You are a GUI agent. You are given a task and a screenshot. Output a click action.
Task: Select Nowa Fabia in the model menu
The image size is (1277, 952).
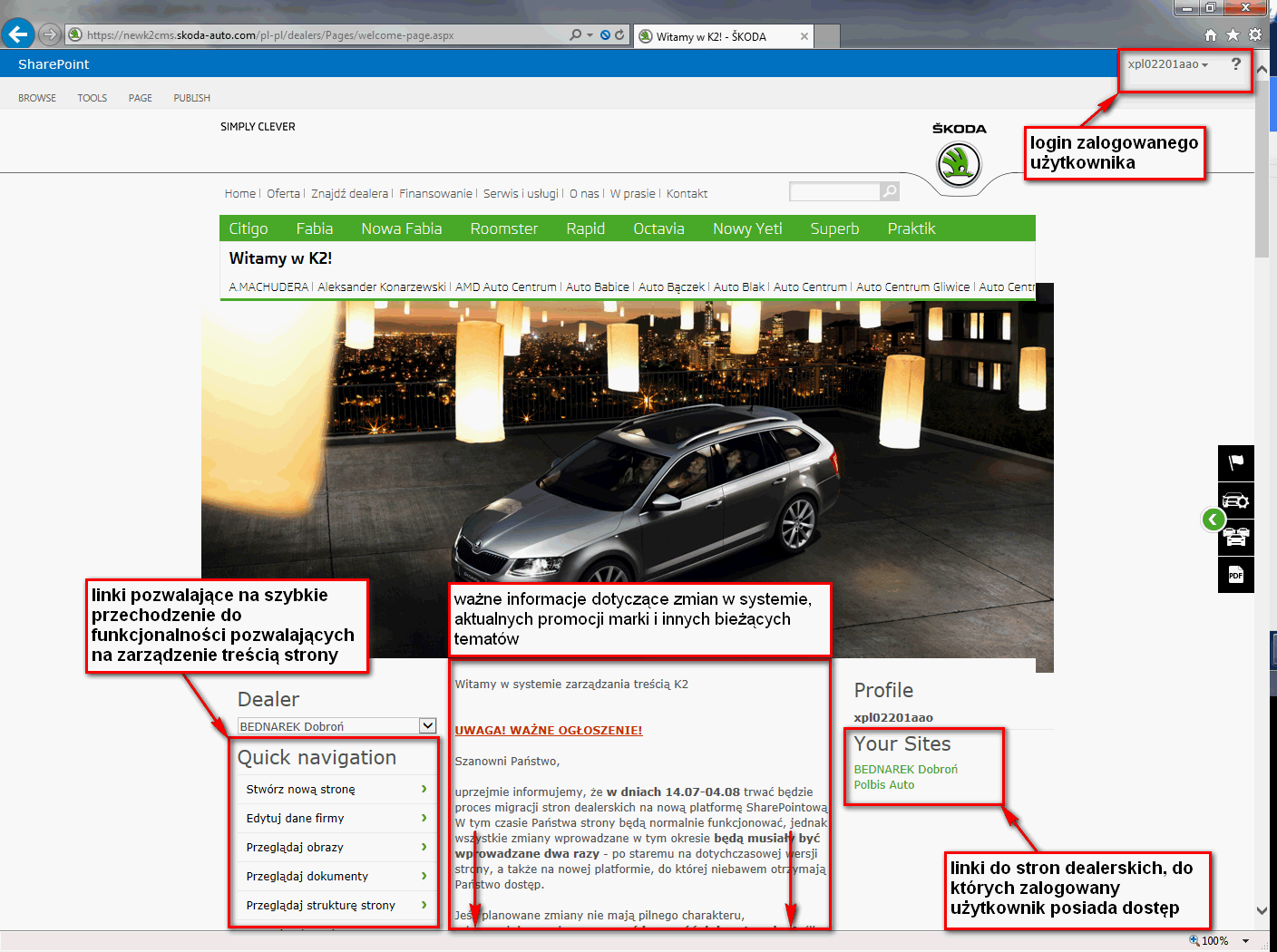[x=402, y=228]
